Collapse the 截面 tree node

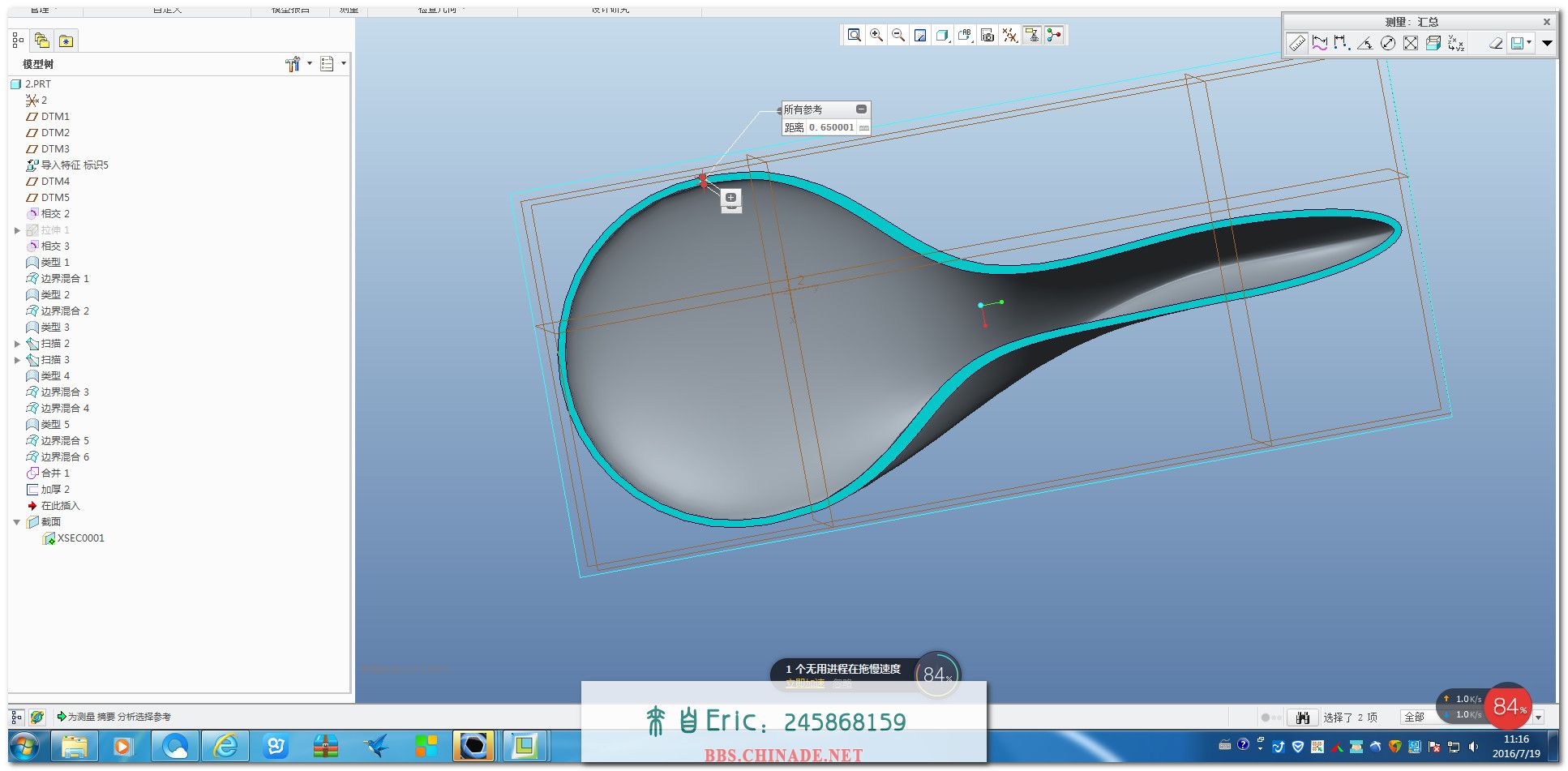click(x=17, y=522)
